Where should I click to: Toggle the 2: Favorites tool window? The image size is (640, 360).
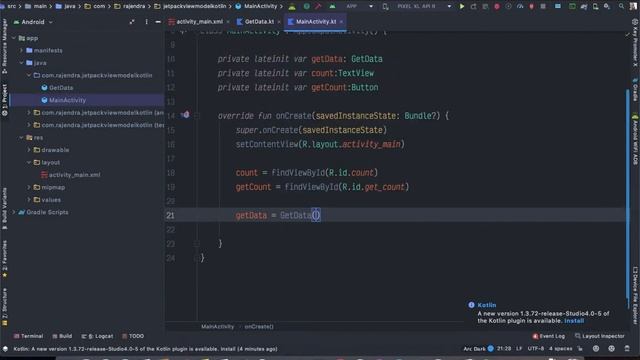(x=4, y=259)
